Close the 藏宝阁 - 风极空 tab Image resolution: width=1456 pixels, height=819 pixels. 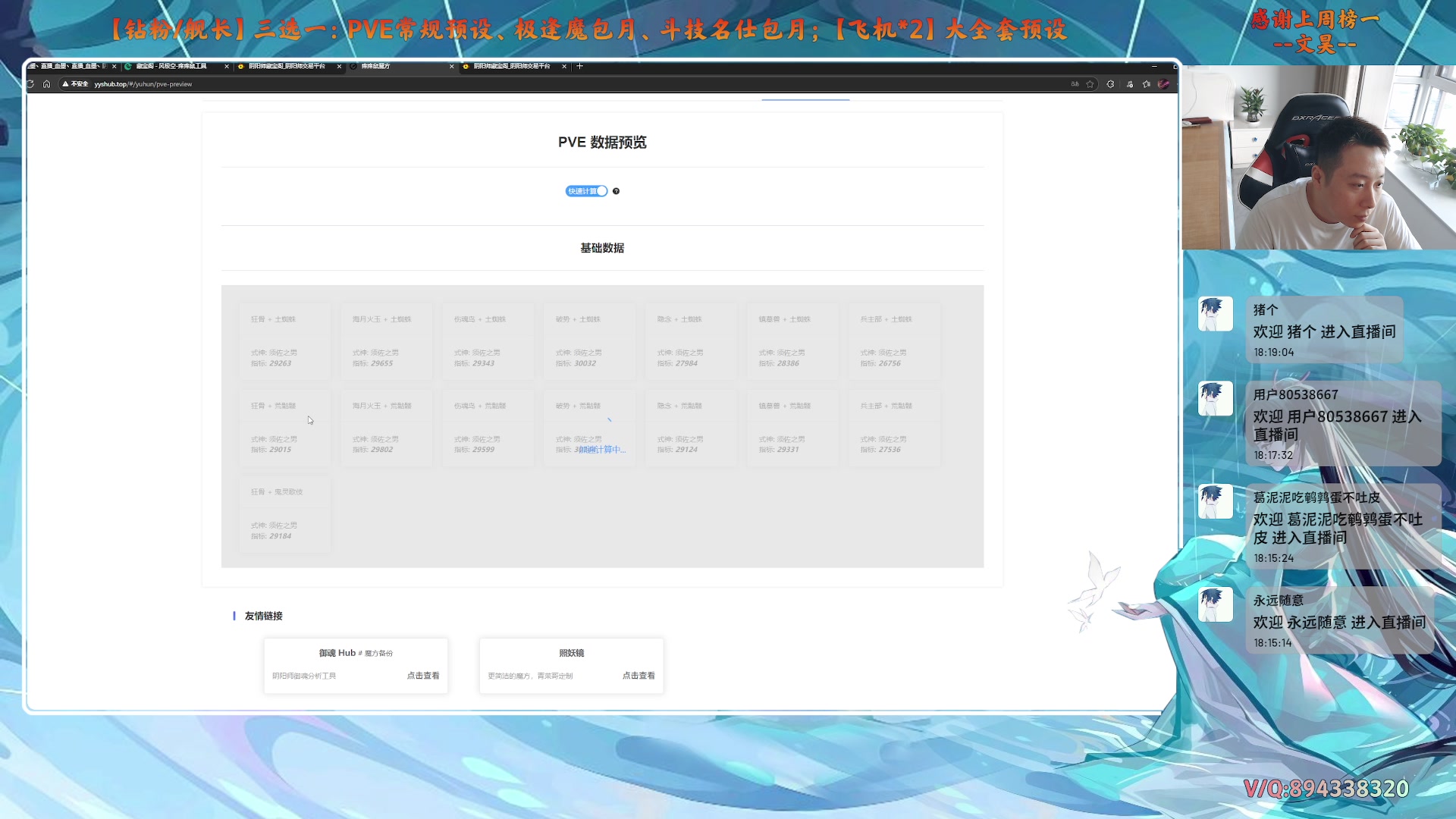coord(227,66)
